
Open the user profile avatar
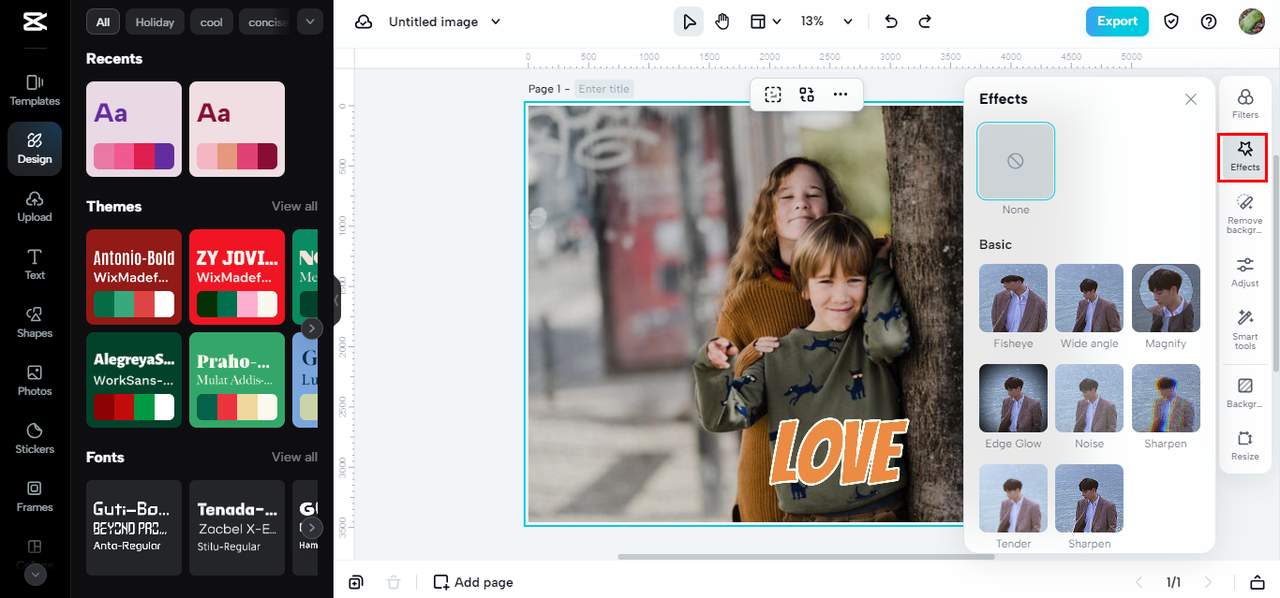(x=1251, y=21)
